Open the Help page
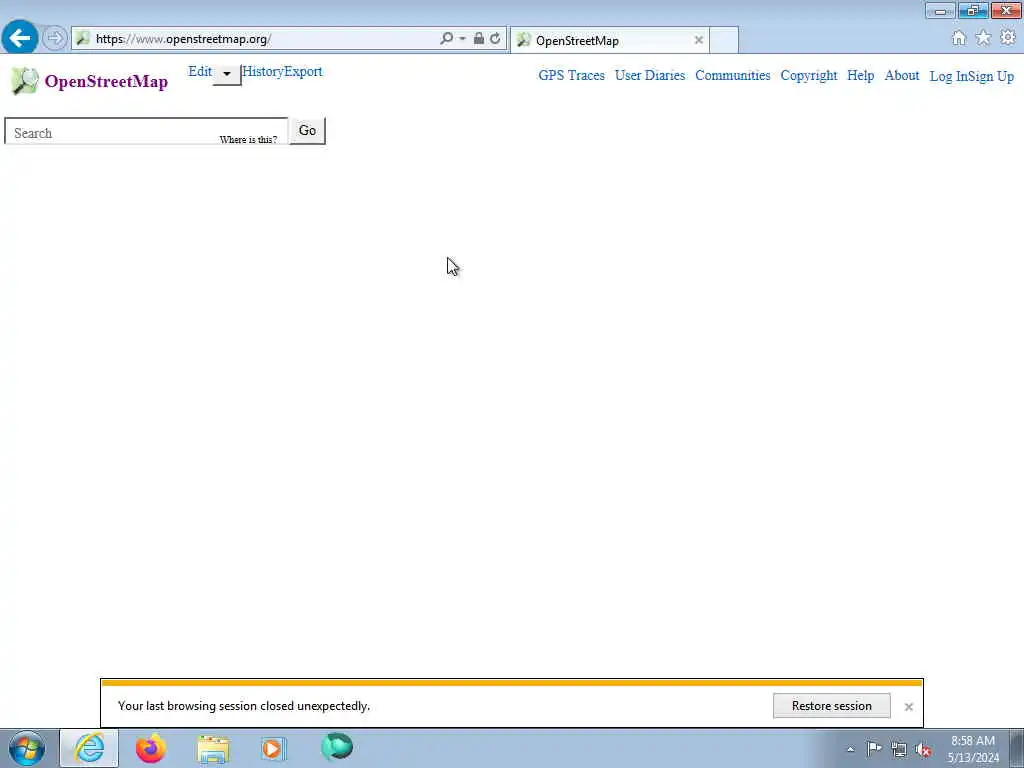1024x768 pixels. (x=860, y=76)
